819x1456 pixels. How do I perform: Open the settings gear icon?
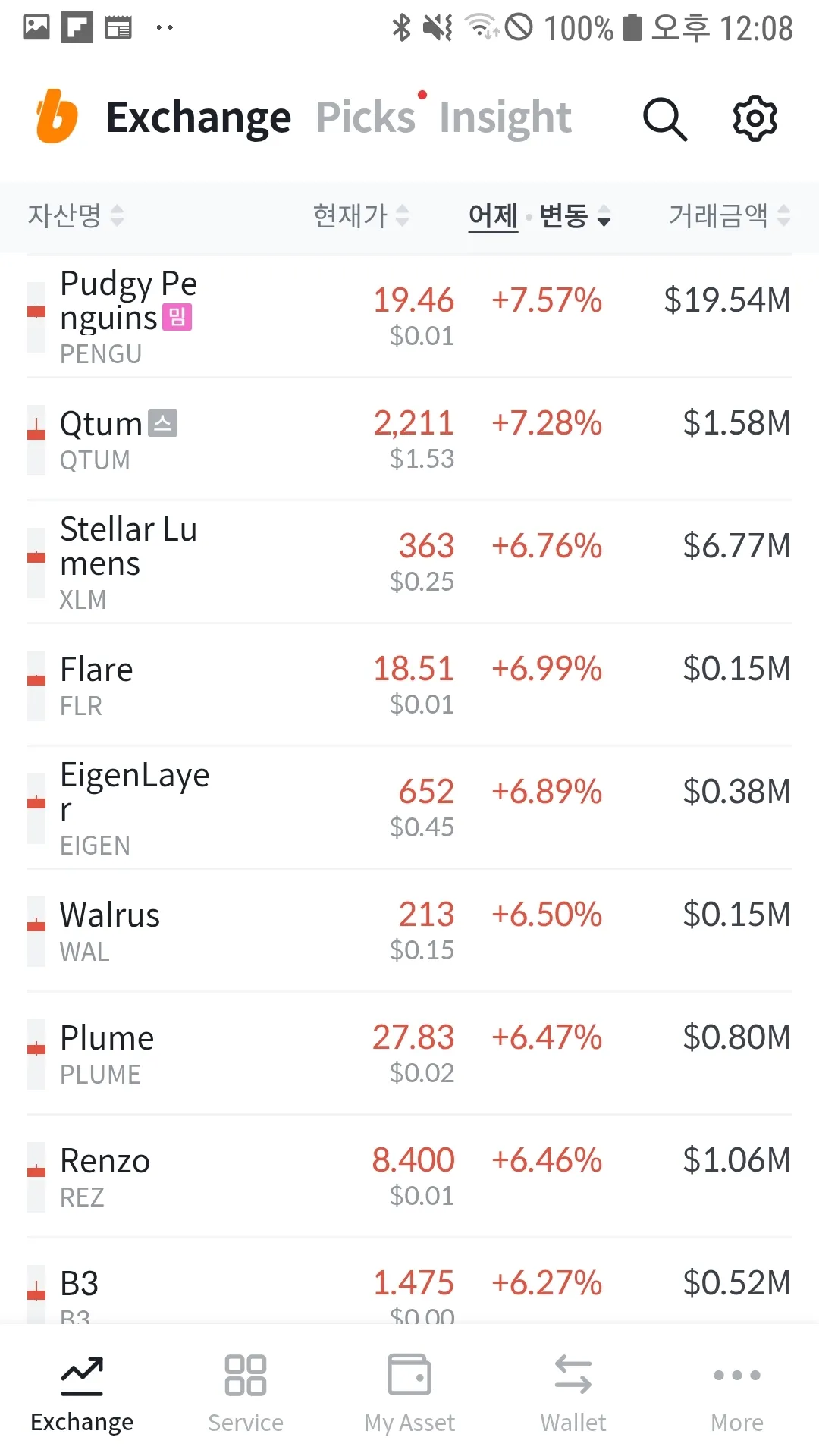click(x=755, y=118)
